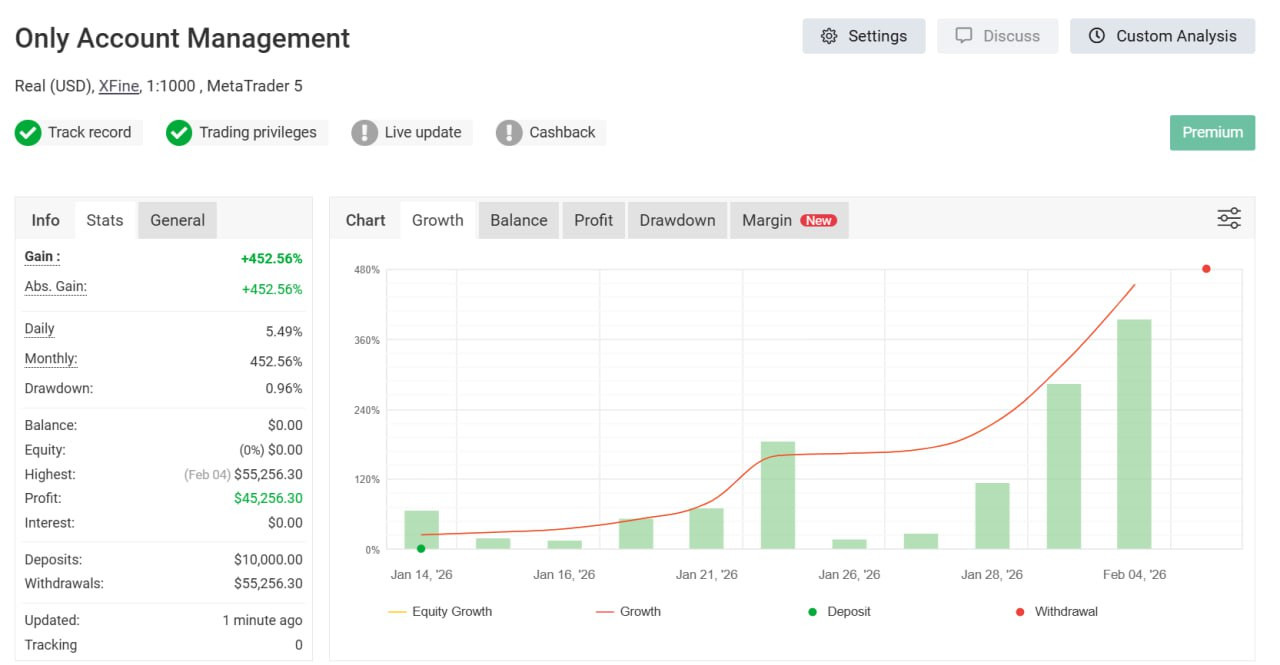The width and height of the screenshot is (1280, 665).
Task: Open the XFine broker link
Action: click(x=118, y=86)
